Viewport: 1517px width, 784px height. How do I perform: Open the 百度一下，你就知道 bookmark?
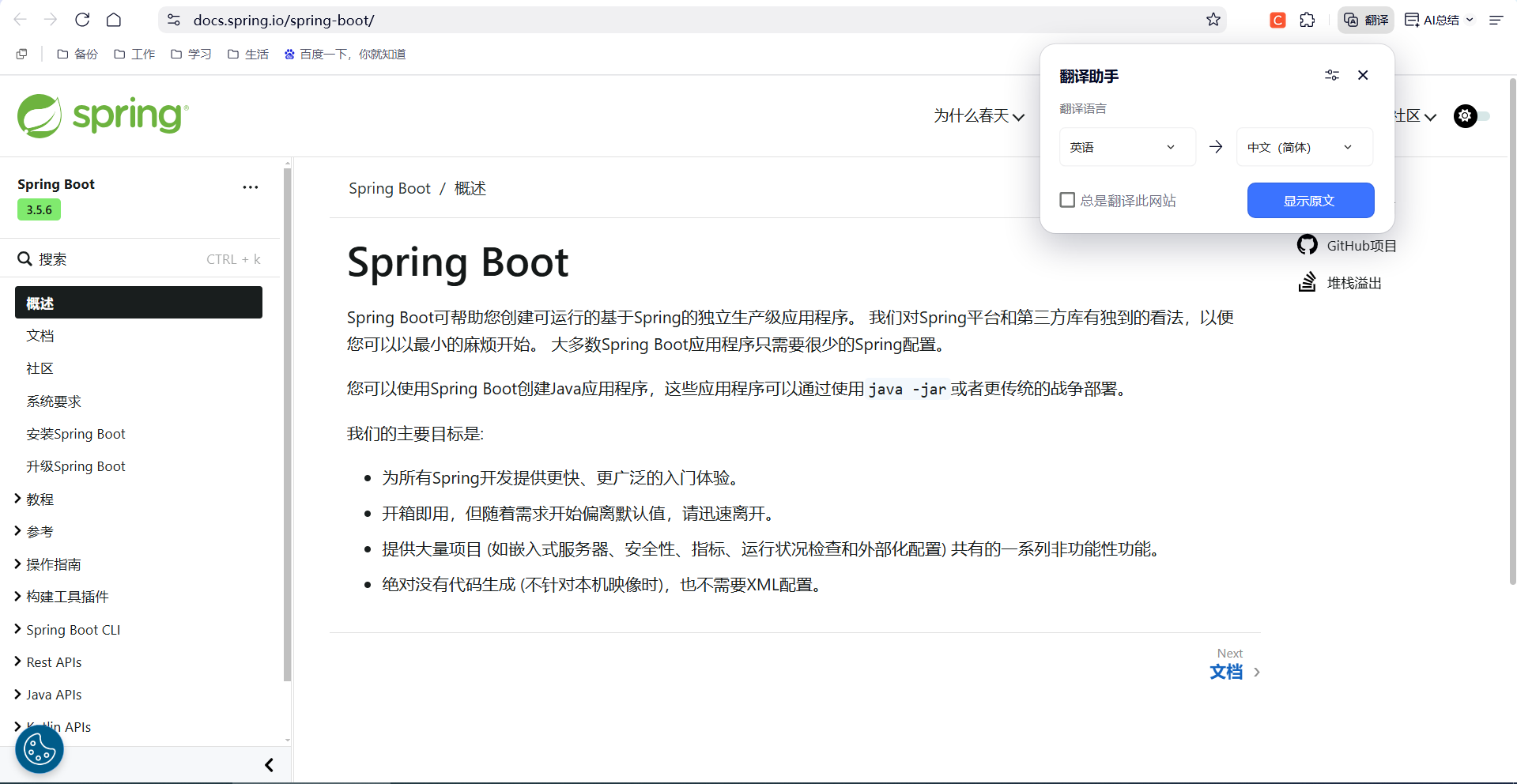pos(345,54)
